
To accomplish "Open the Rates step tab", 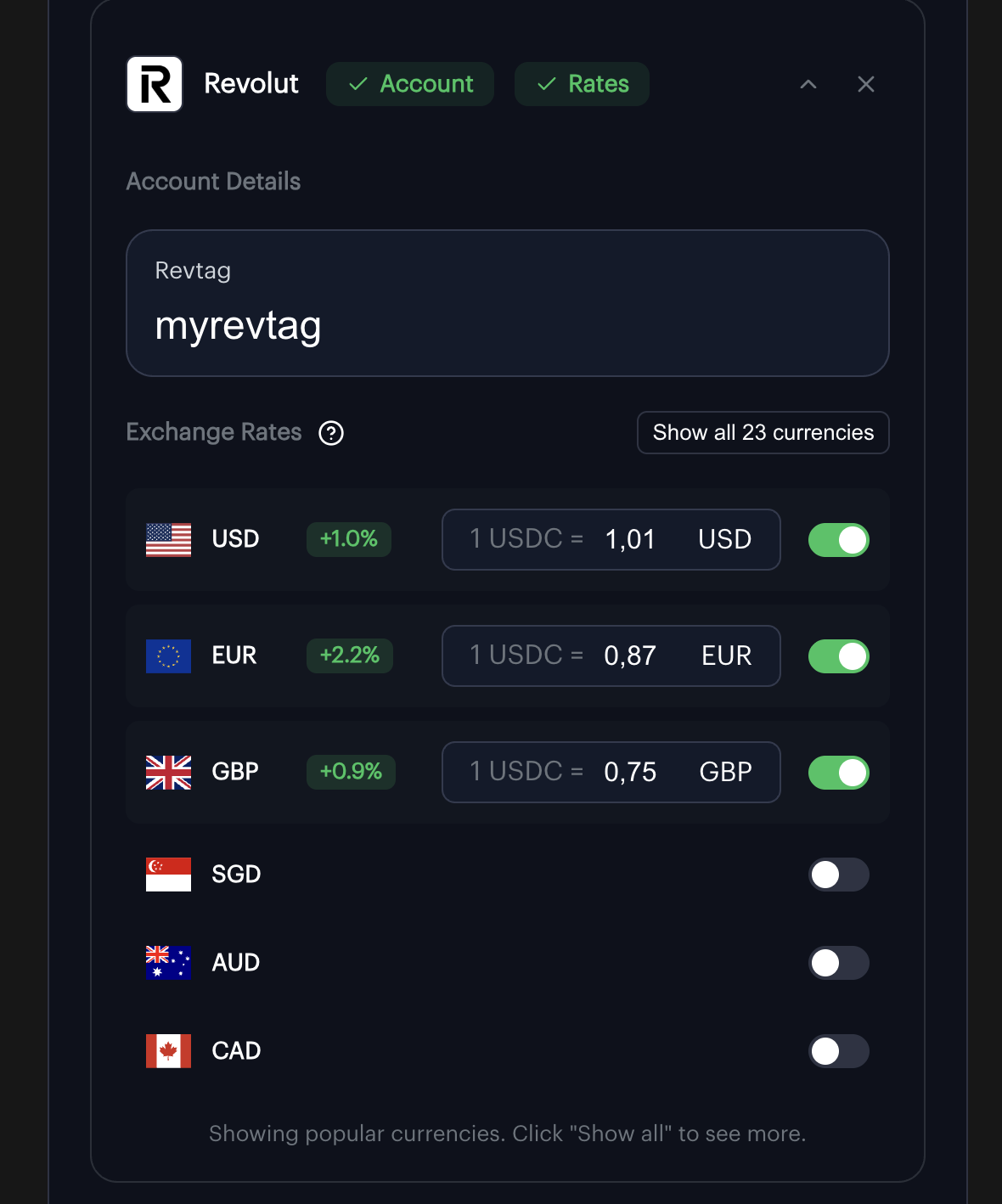I will (582, 84).
